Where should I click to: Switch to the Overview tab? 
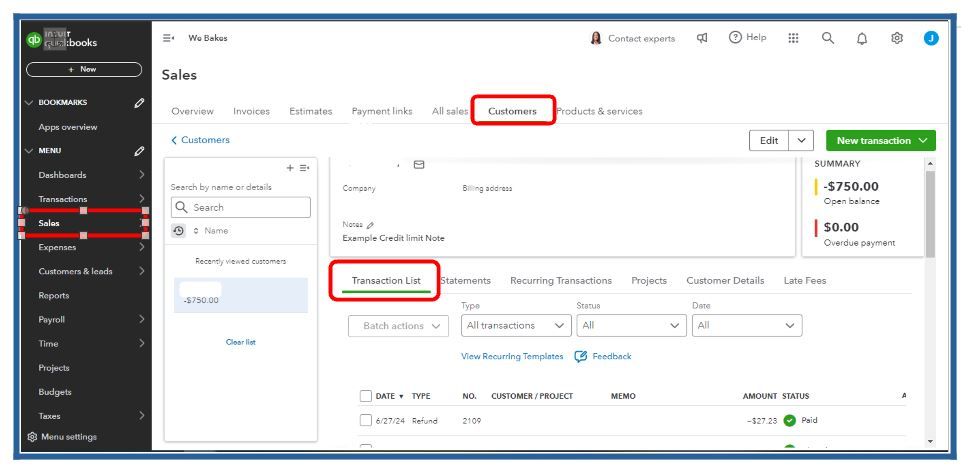(x=192, y=112)
